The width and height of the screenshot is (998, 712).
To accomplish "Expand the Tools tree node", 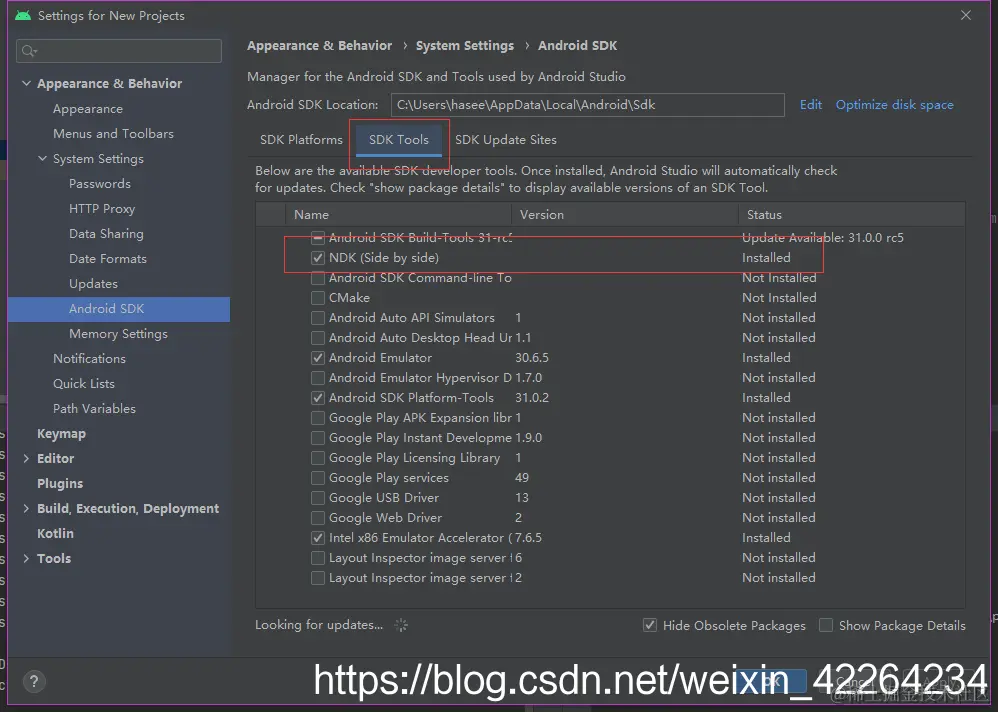I will pos(26,559).
